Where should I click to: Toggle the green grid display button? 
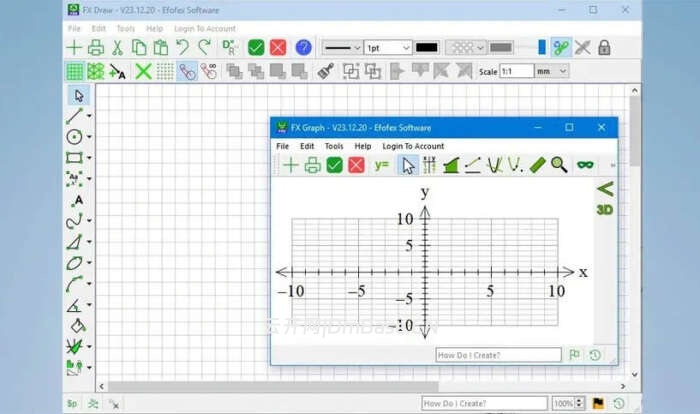[75, 72]
